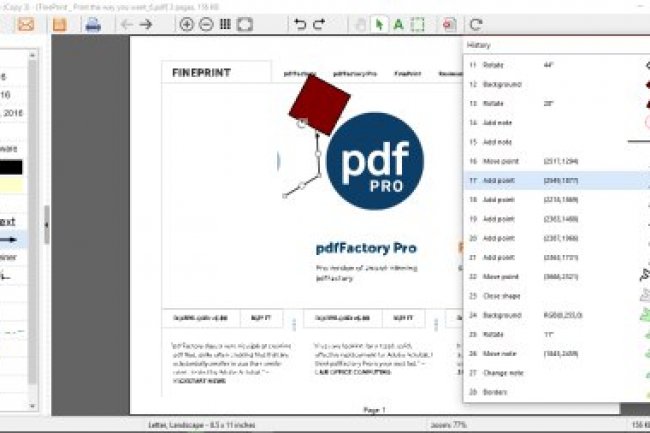The image size is (650, 433).
Task: Toggle the dashed rectangle selection tool
Action: point(418,24)
